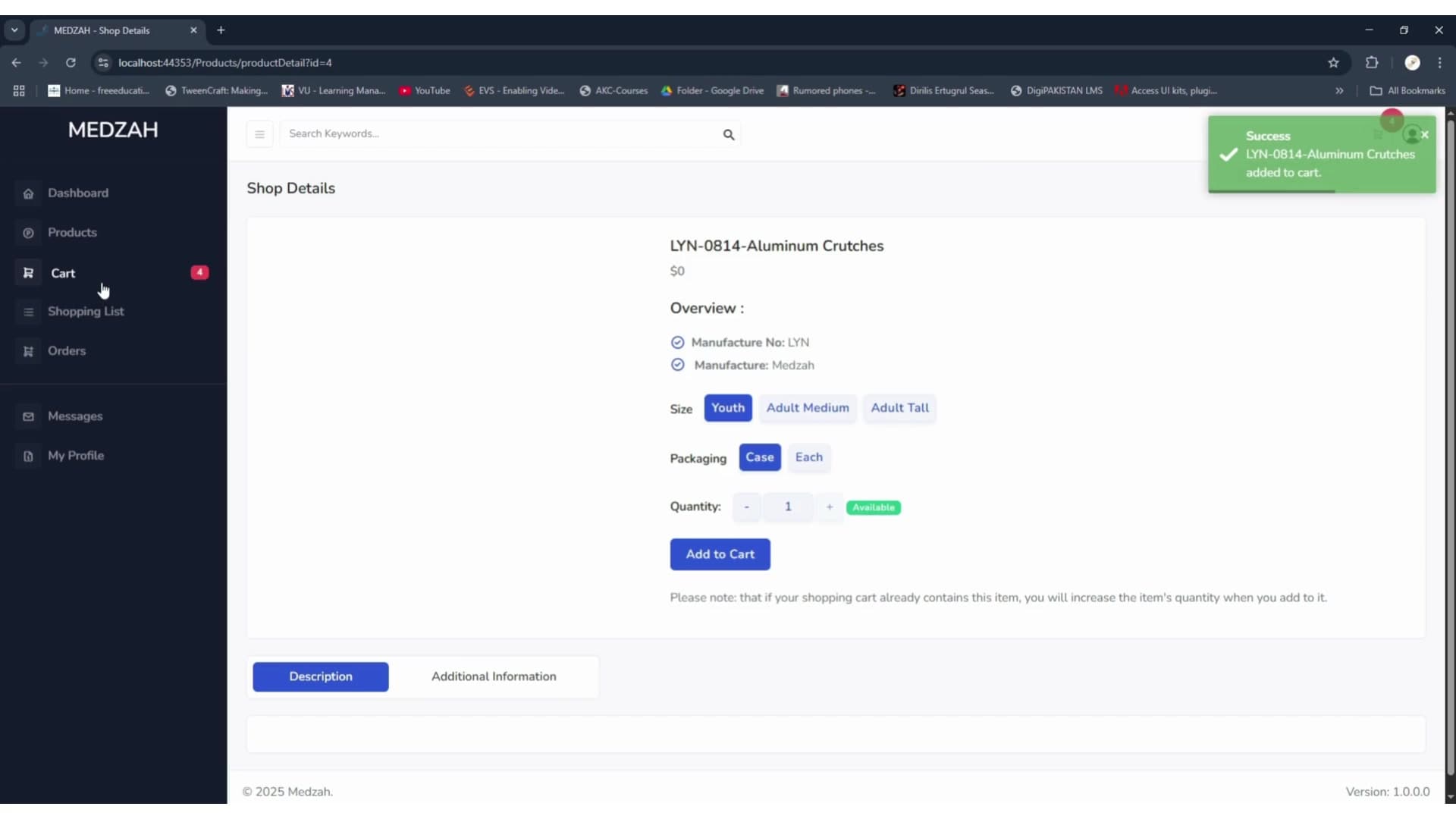The height and width of the screenshot is (819, 1456).
Task: Open Shopping List page
Action: tap(86, 311)
